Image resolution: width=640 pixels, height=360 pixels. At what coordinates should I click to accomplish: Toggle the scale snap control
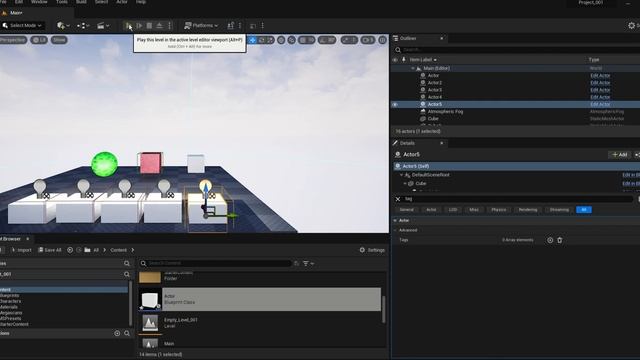coord(349,40)
